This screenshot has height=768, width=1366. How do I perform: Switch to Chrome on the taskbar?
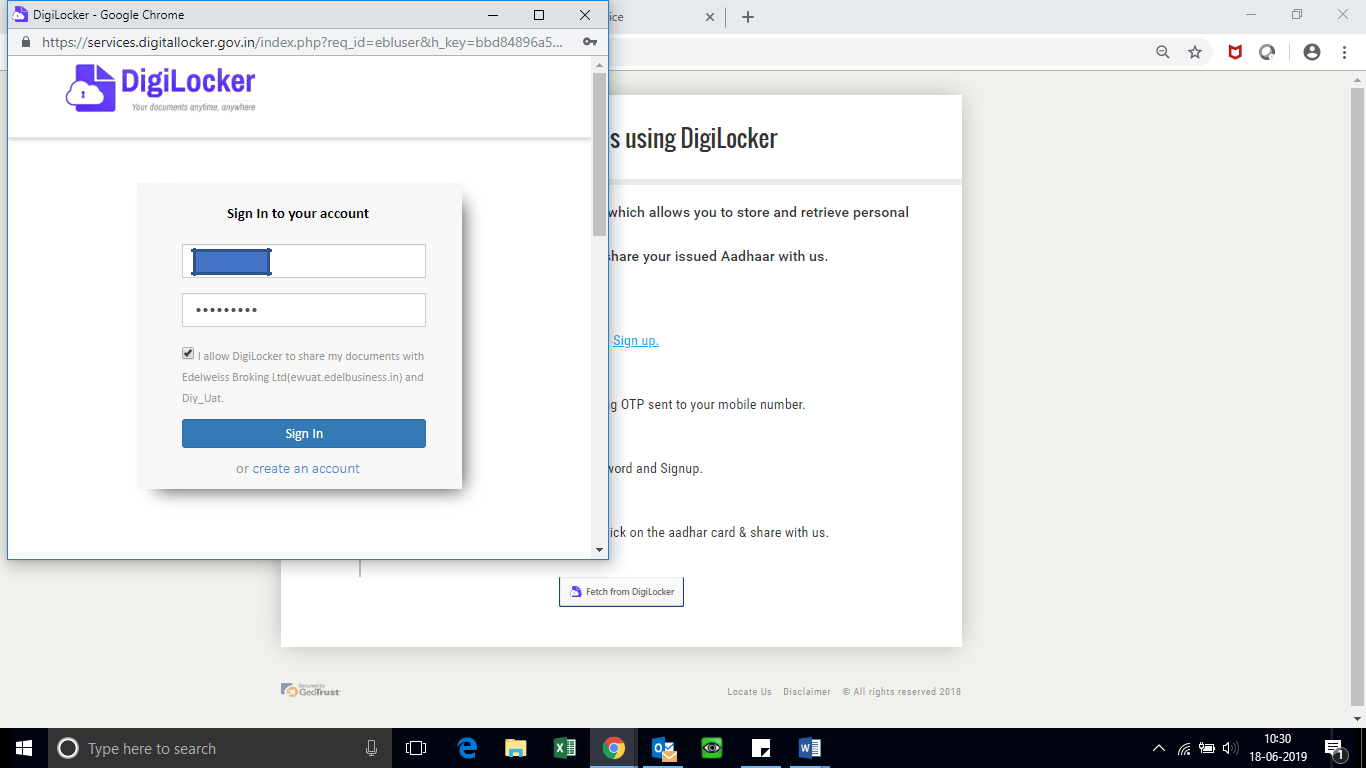click(x=614, y=748)
